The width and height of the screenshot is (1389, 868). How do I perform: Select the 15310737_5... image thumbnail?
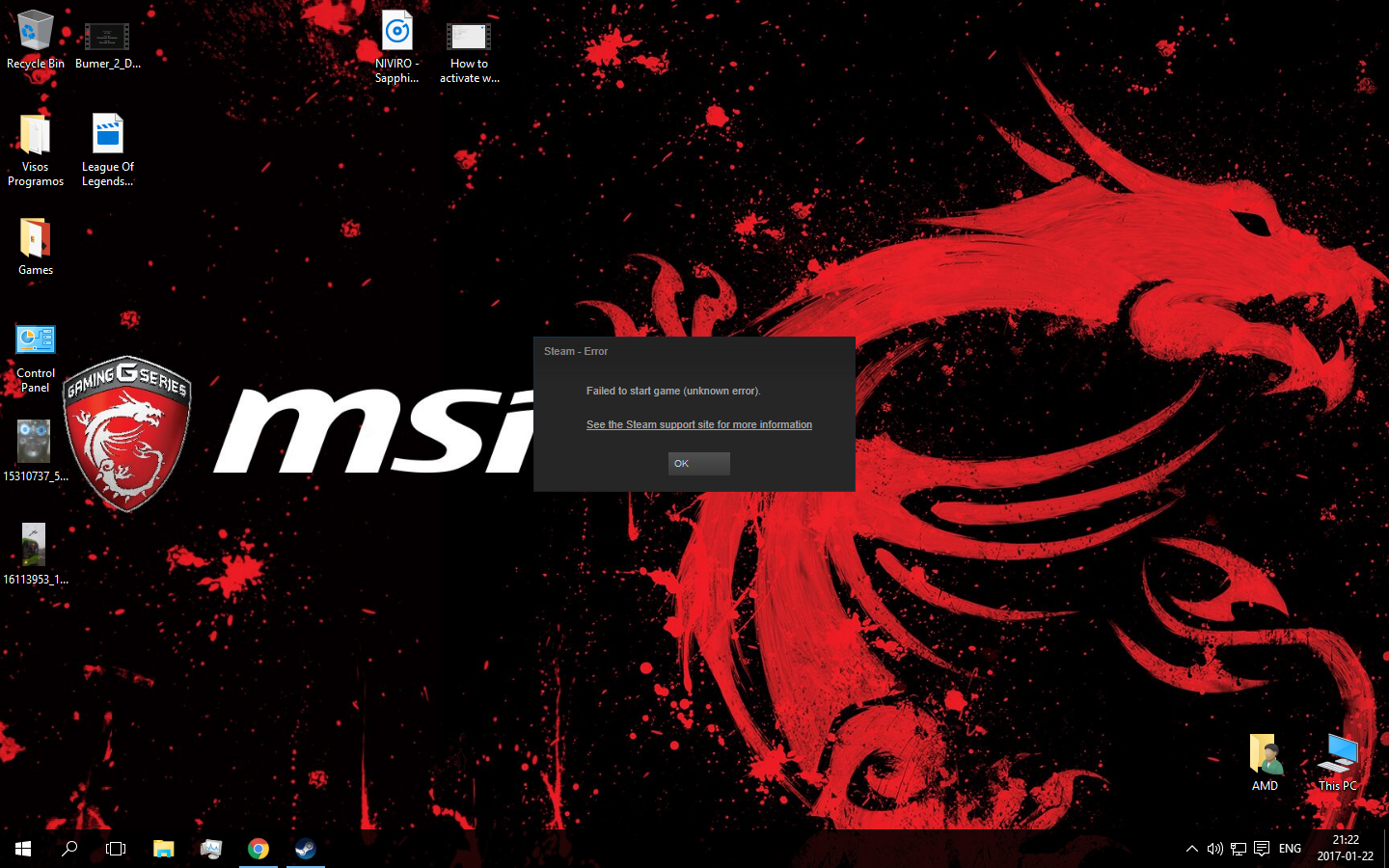(35, 450)
